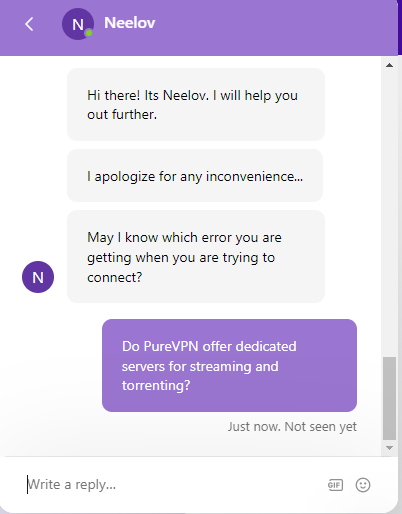402x514 pixels.
Task: Click the N avatar beside messages
Action: click(x=38, y=277)
